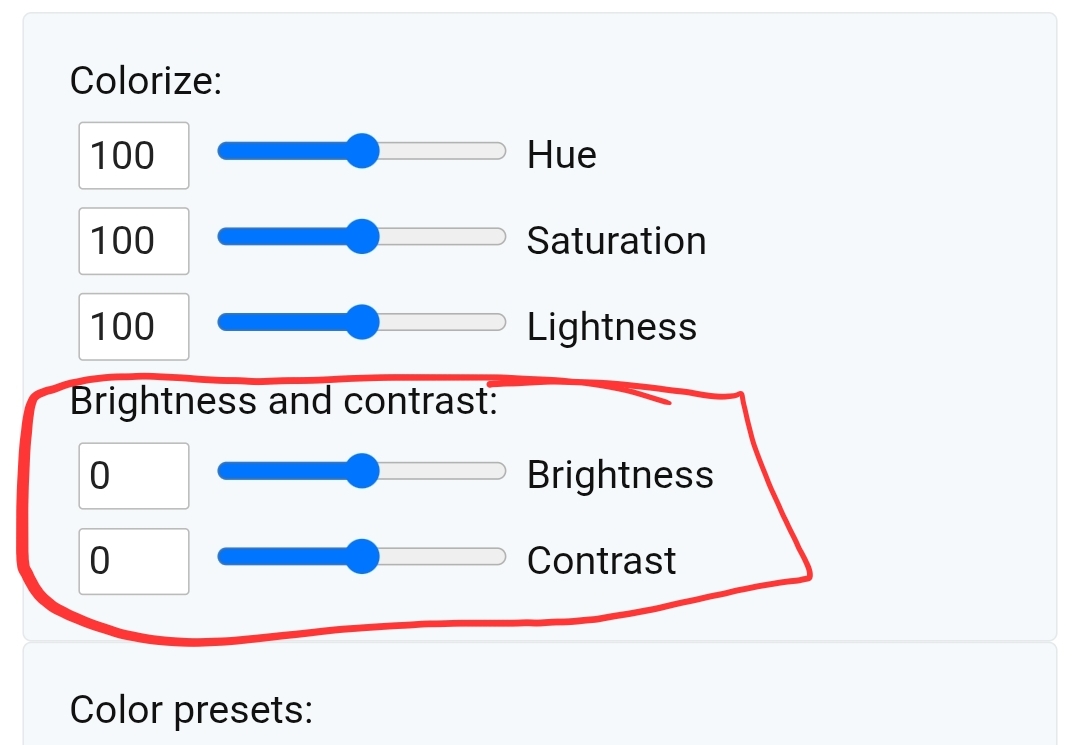Click the Contrast slider thumb
The height and width of the screenshot is (745, 1080).
pyautogui.click(x=363, y=556)
